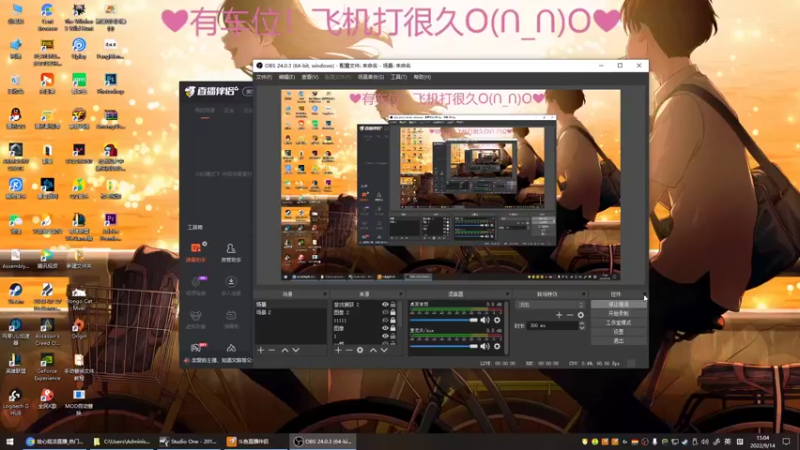Image resolution: width=800 pixels, height=450 pixels.
Task: Open the 帮助(H) menu in OBS
Action: [x=422, y=77]
